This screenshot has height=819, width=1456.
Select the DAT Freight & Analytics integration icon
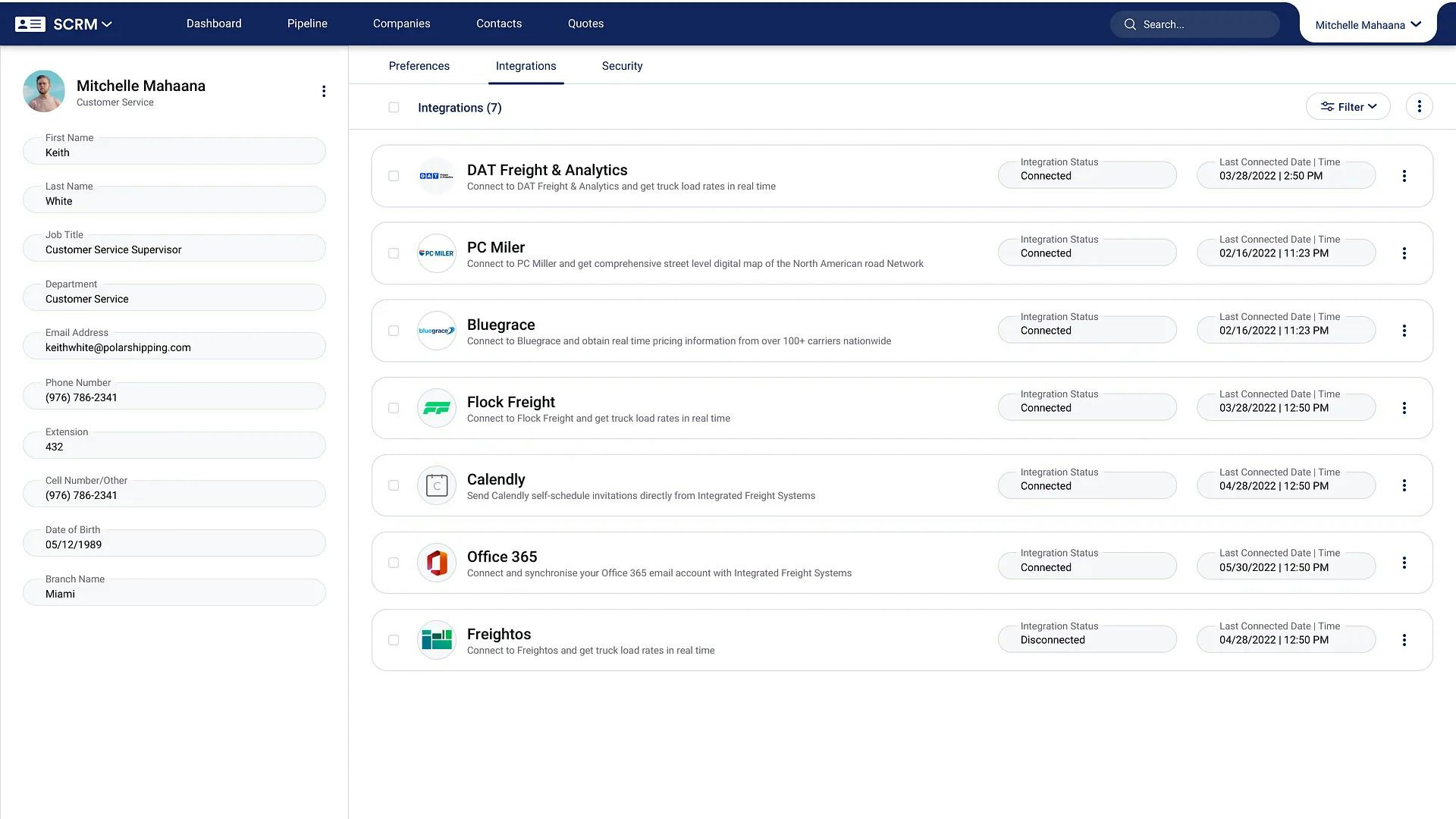(x=436, y=175)
